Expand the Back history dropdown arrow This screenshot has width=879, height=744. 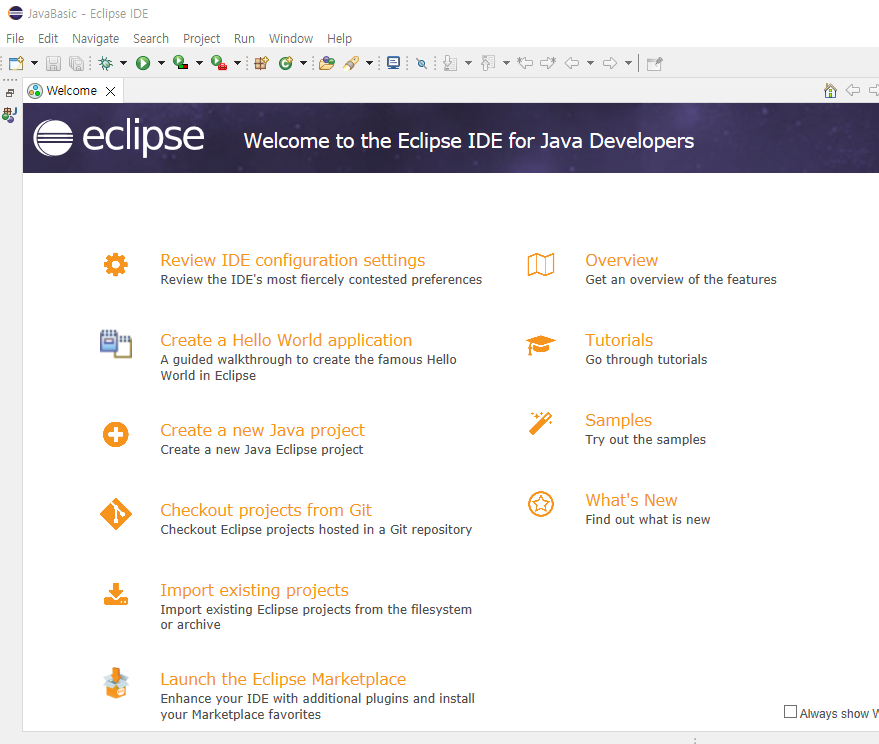[x=590, y=63]
